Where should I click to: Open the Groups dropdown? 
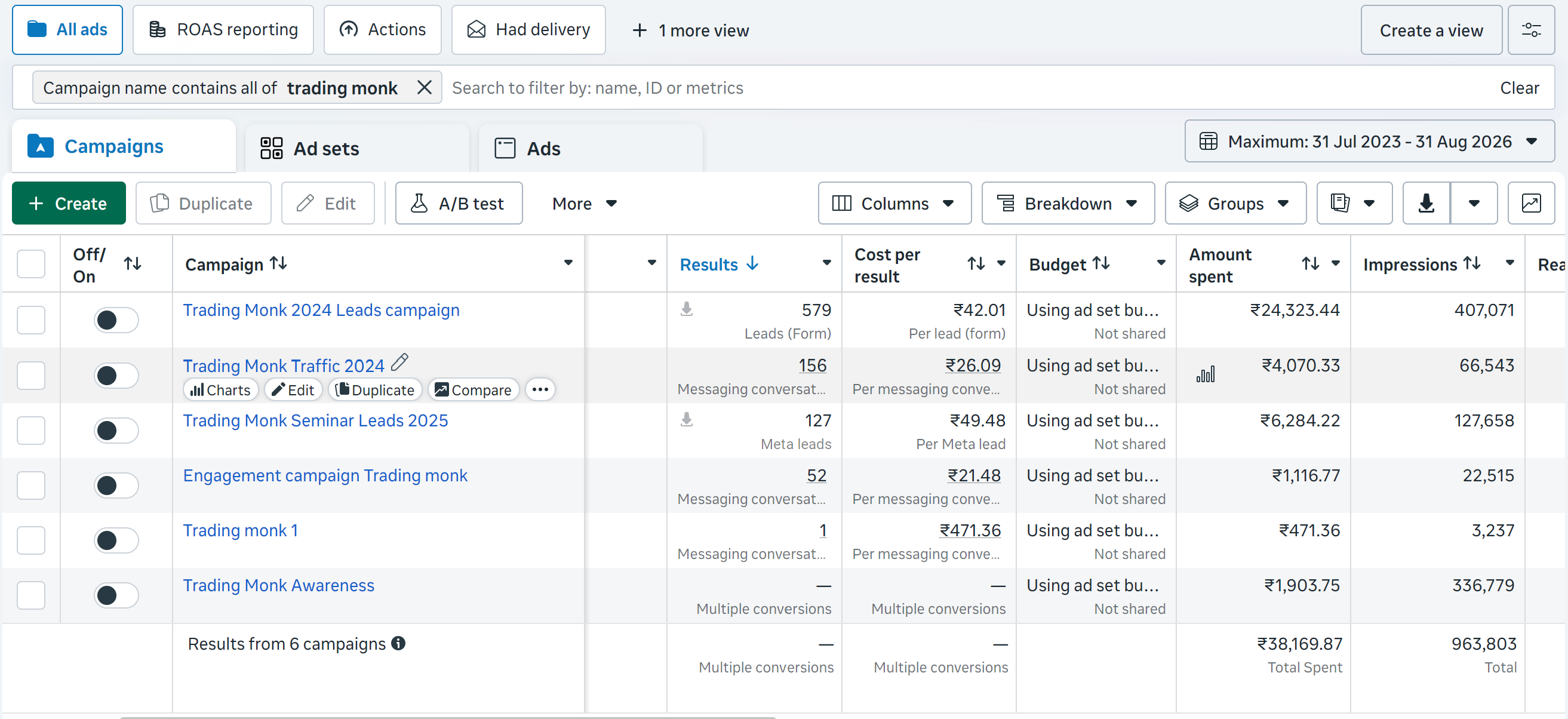tap(1235, 204)
